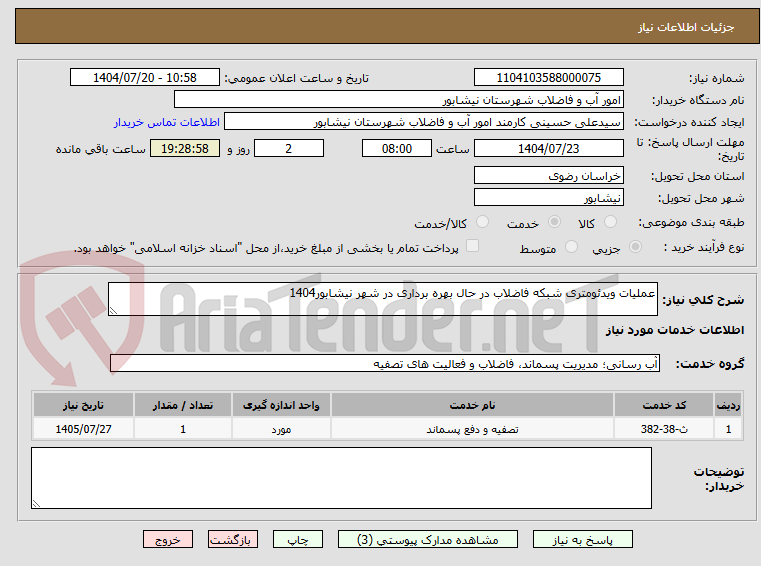Click the نام خدمت column header

point(472,405)
